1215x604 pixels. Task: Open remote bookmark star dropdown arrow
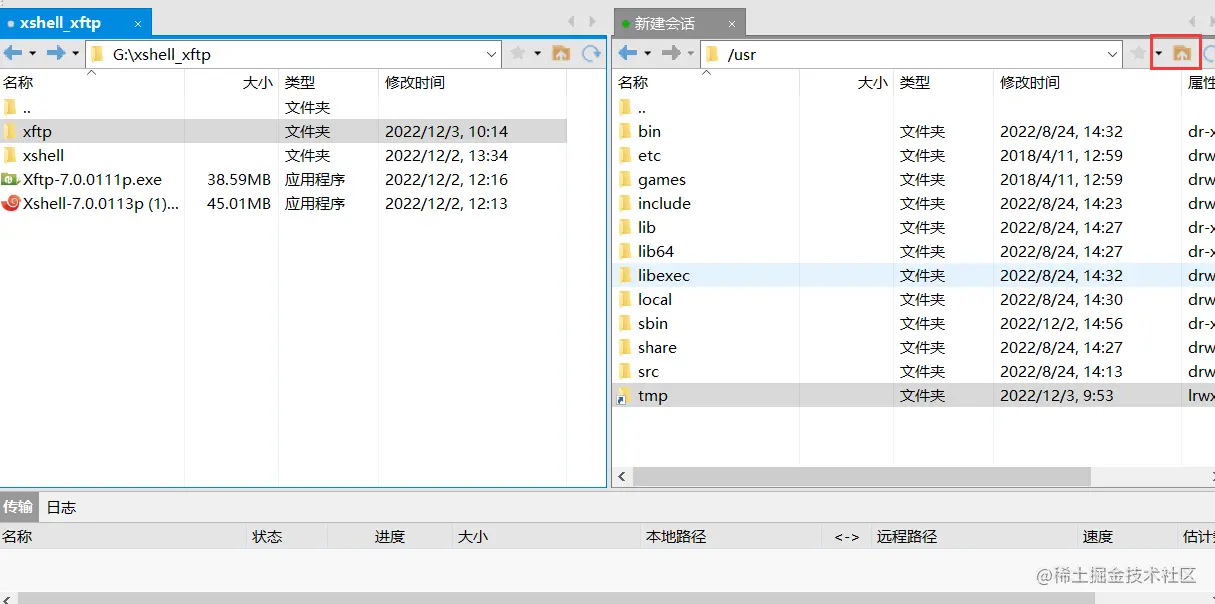[x=1158, y=53]
